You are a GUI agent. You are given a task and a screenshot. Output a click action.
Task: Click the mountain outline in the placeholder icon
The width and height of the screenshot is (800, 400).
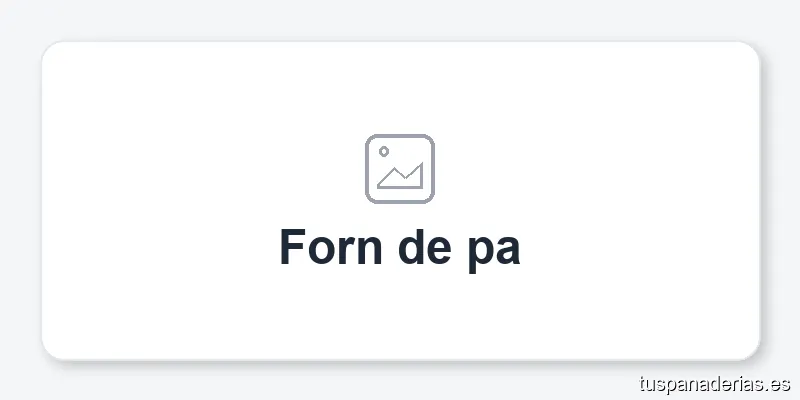tap(401, 178)
